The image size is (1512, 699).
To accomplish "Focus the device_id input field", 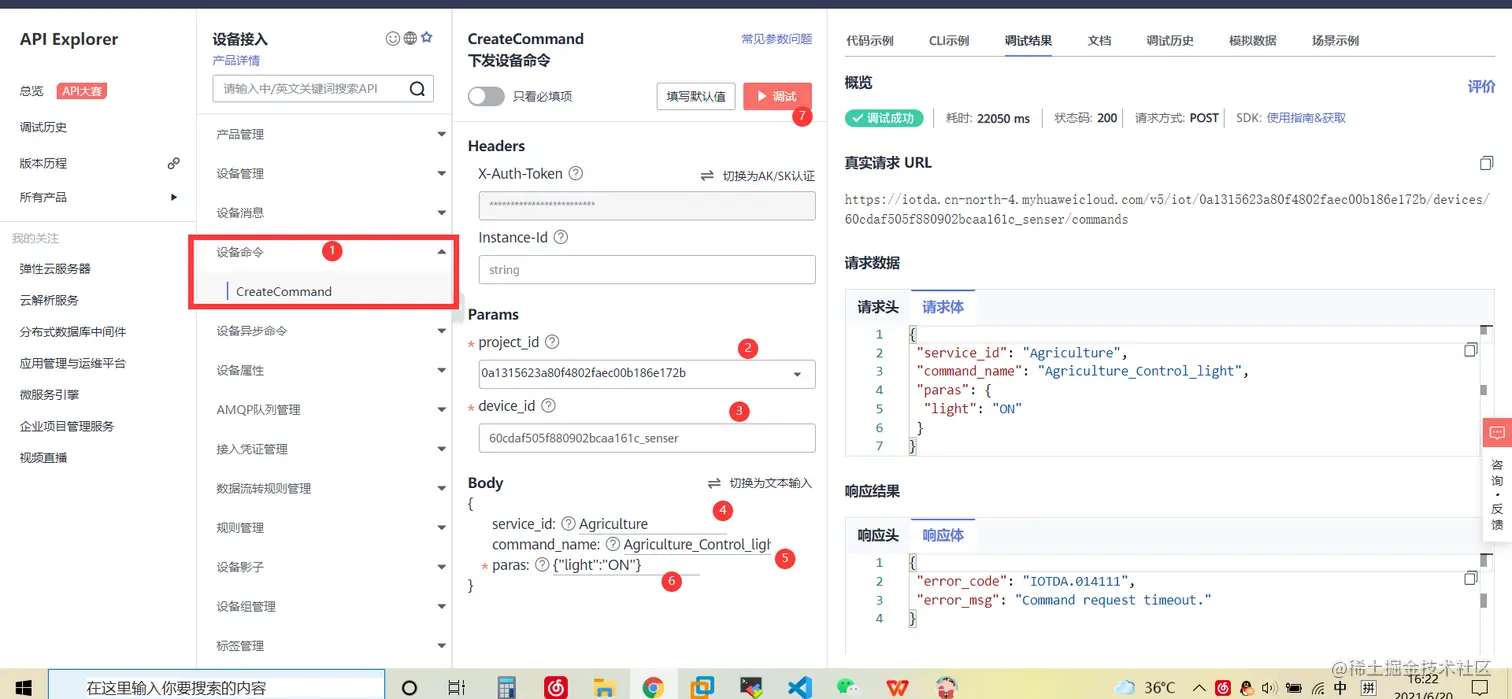I will click(x=647, y=438).
